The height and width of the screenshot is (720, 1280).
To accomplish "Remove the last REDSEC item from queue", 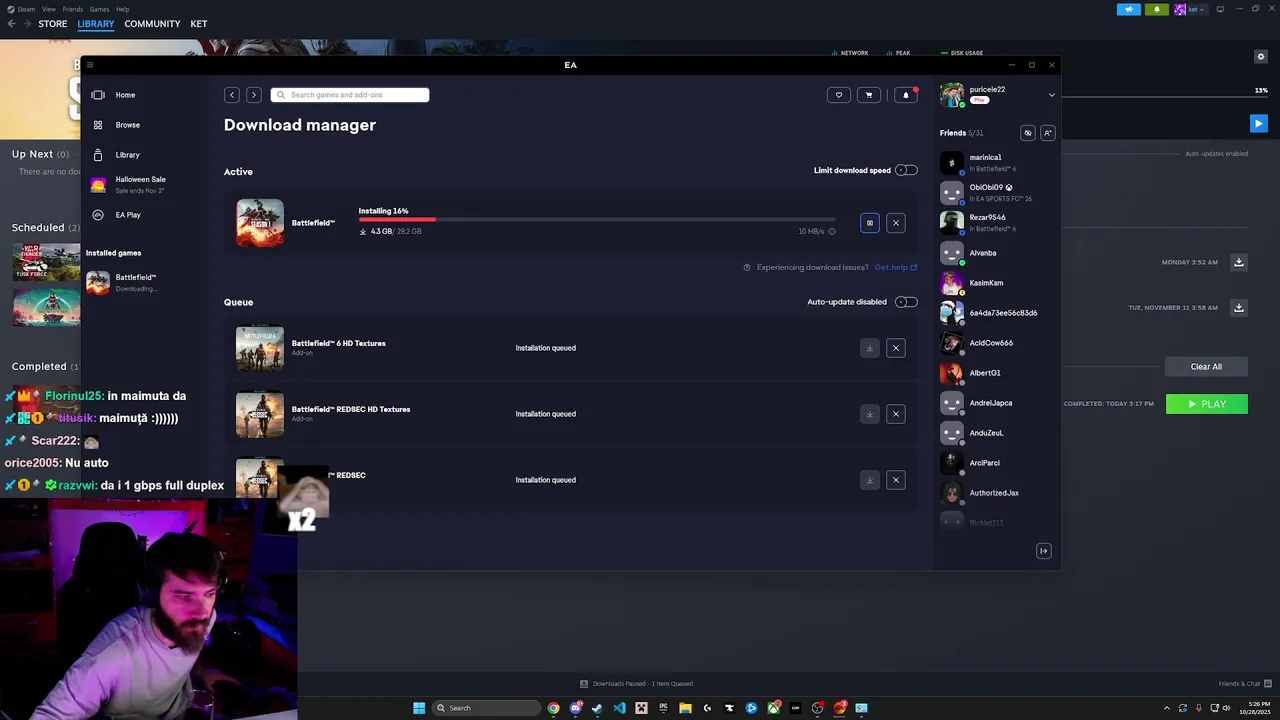I will pyautogui.click(x=896, y=480).
